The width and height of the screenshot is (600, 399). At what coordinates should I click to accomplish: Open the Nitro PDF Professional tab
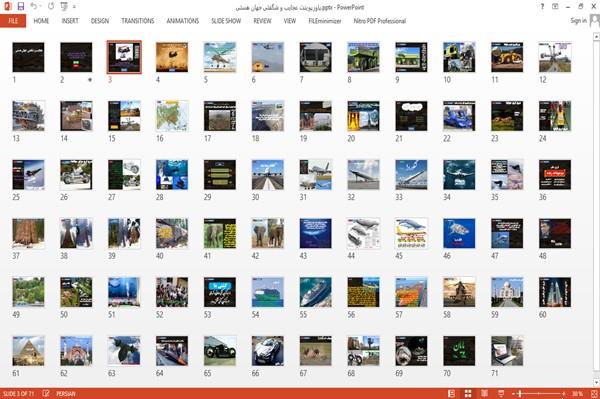(x=380, y=21)
